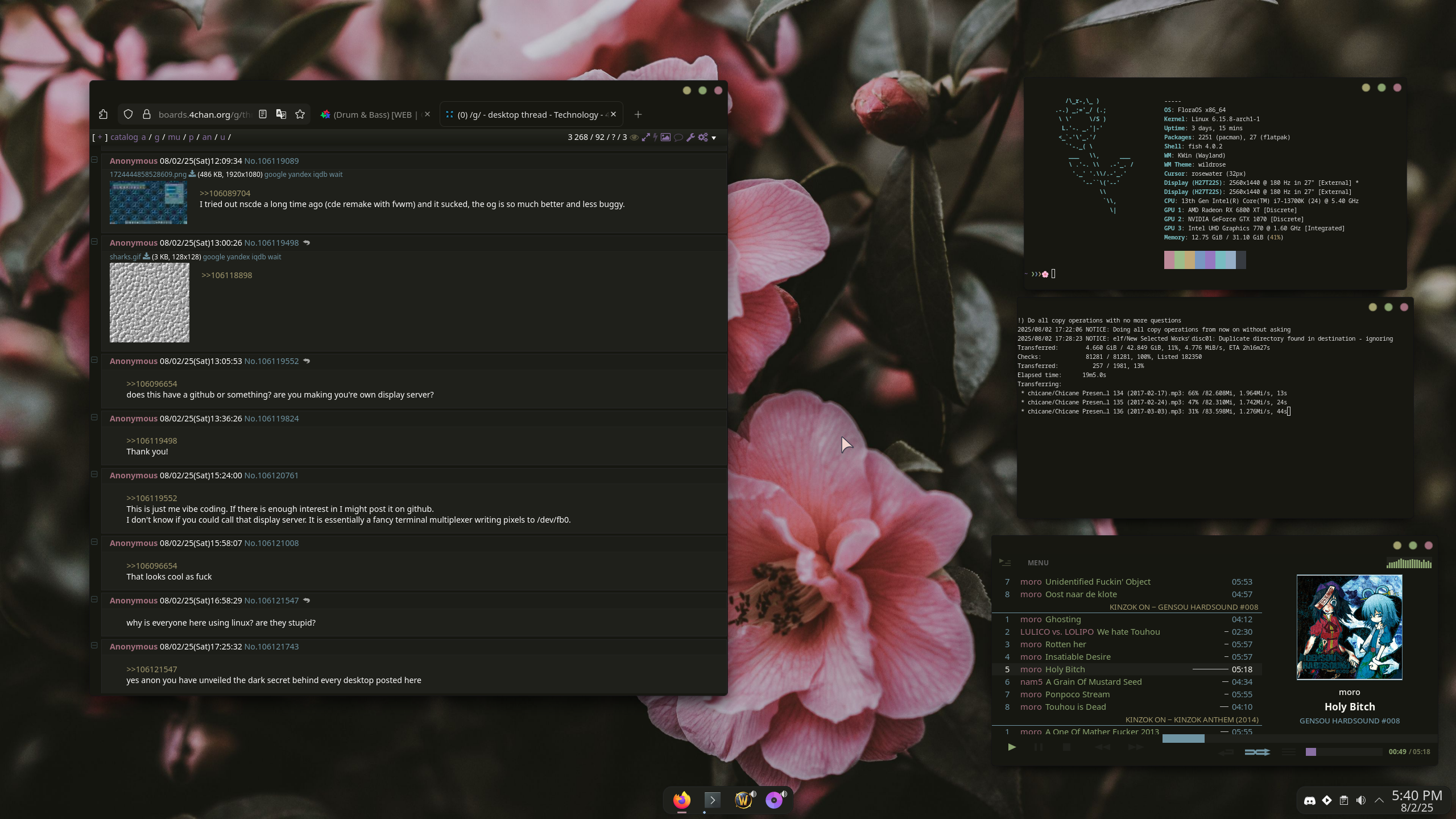Open the 1724444858528609.png file link
1456x819 pixels.
tap(148, 175)
